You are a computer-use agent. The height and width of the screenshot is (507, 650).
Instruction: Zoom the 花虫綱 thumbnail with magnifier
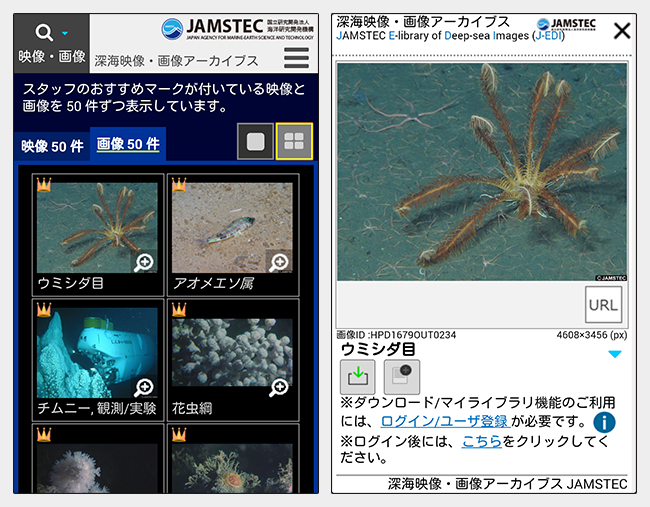279,388
